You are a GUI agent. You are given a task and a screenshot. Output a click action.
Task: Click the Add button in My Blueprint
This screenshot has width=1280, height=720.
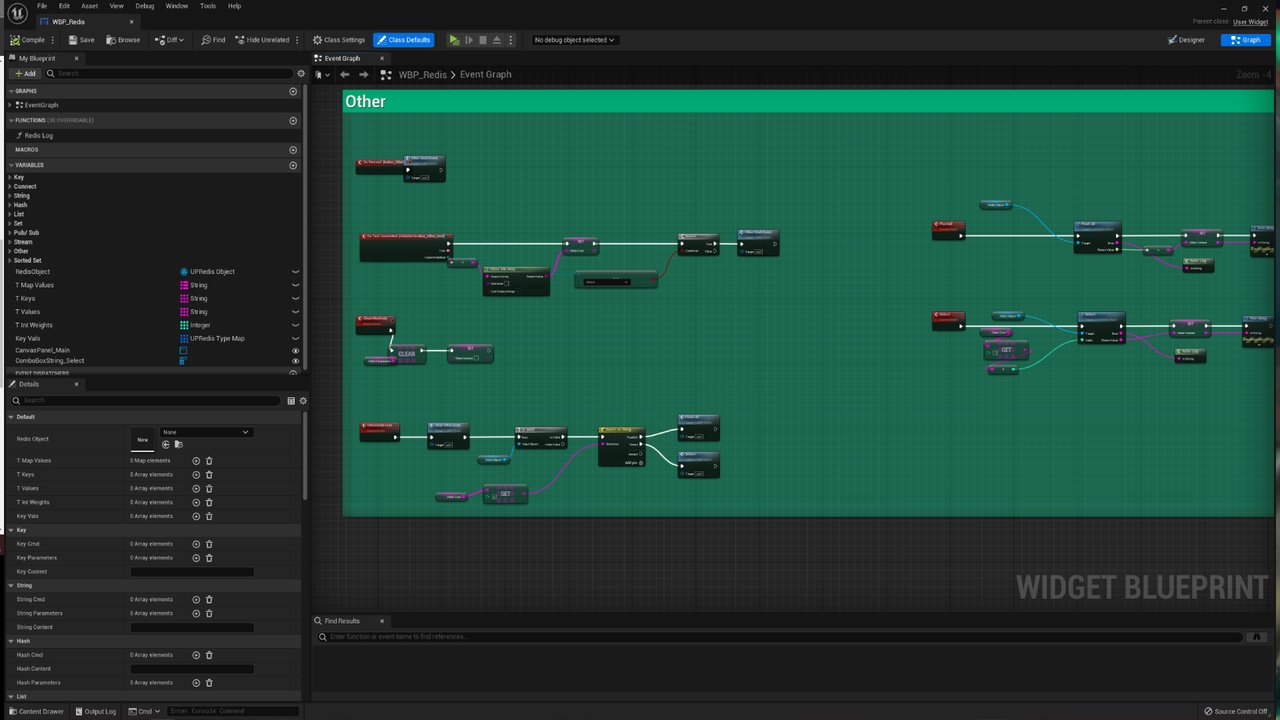point(25,73)
